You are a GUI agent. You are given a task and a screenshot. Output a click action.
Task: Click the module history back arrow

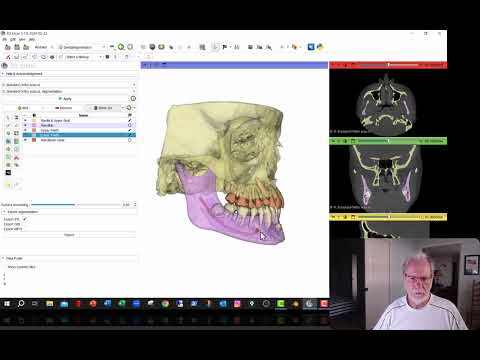[112, 47]
